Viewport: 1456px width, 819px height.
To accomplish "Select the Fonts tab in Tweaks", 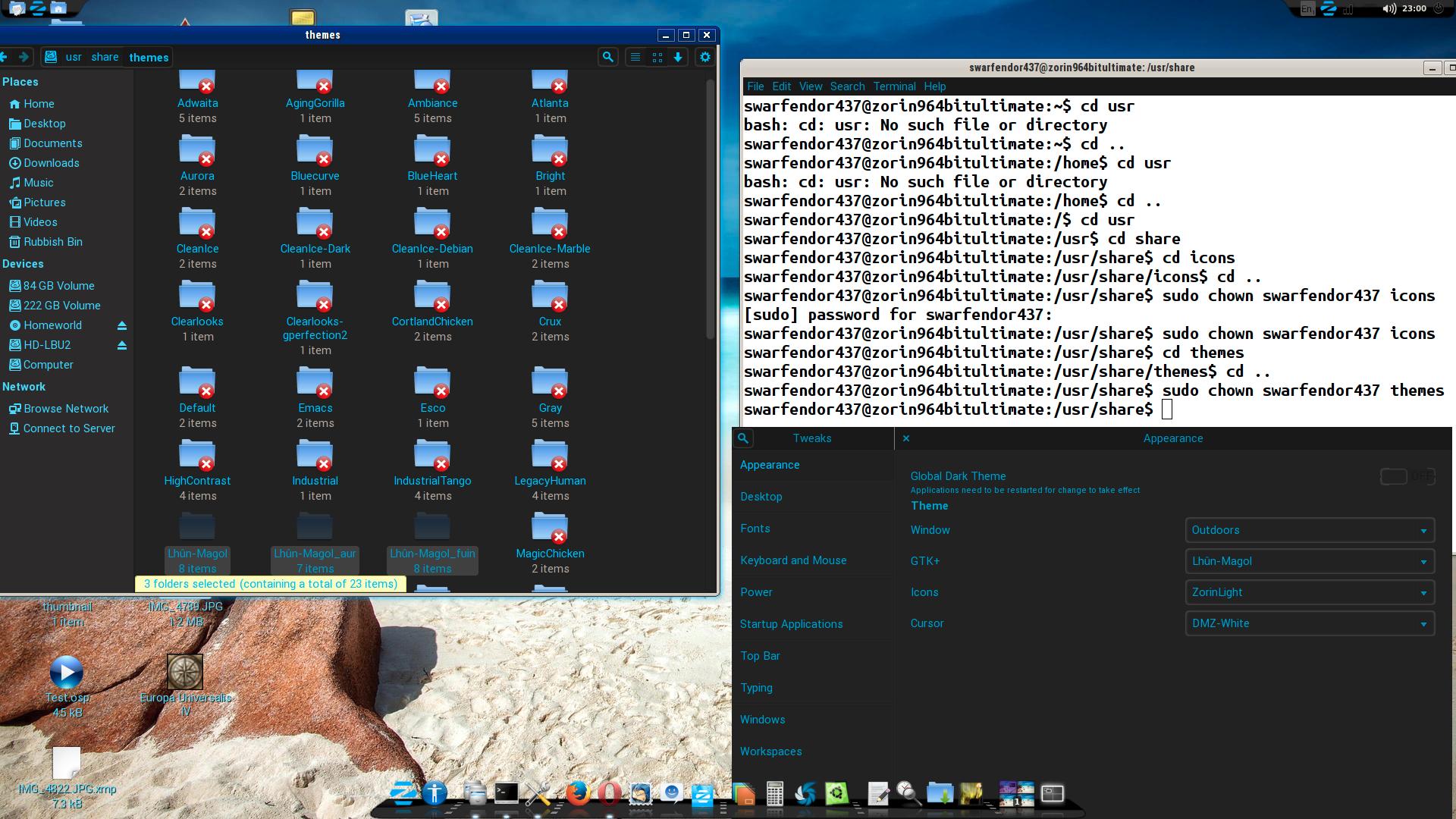I will (755, 529).
